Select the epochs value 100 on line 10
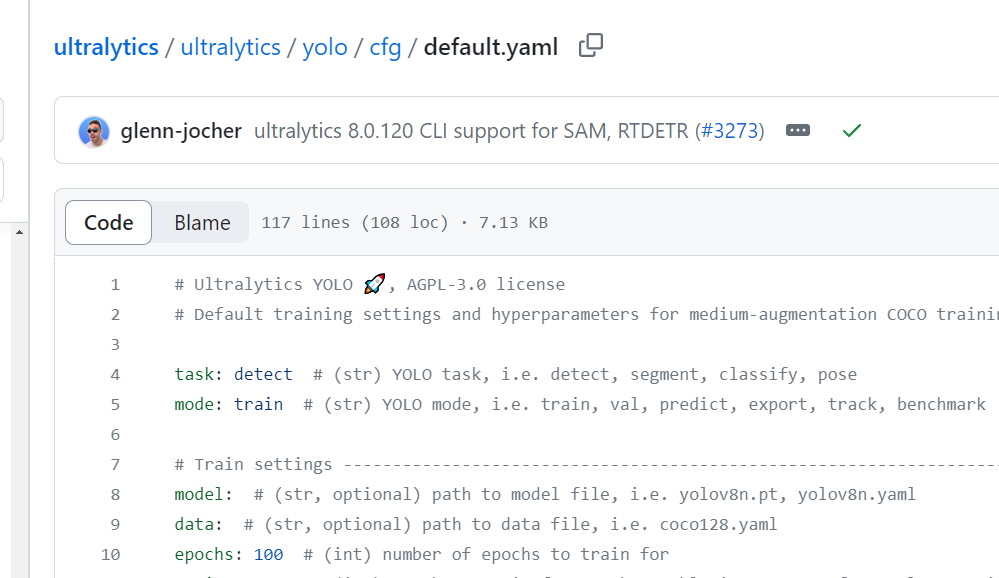 (x=268, y=554)
